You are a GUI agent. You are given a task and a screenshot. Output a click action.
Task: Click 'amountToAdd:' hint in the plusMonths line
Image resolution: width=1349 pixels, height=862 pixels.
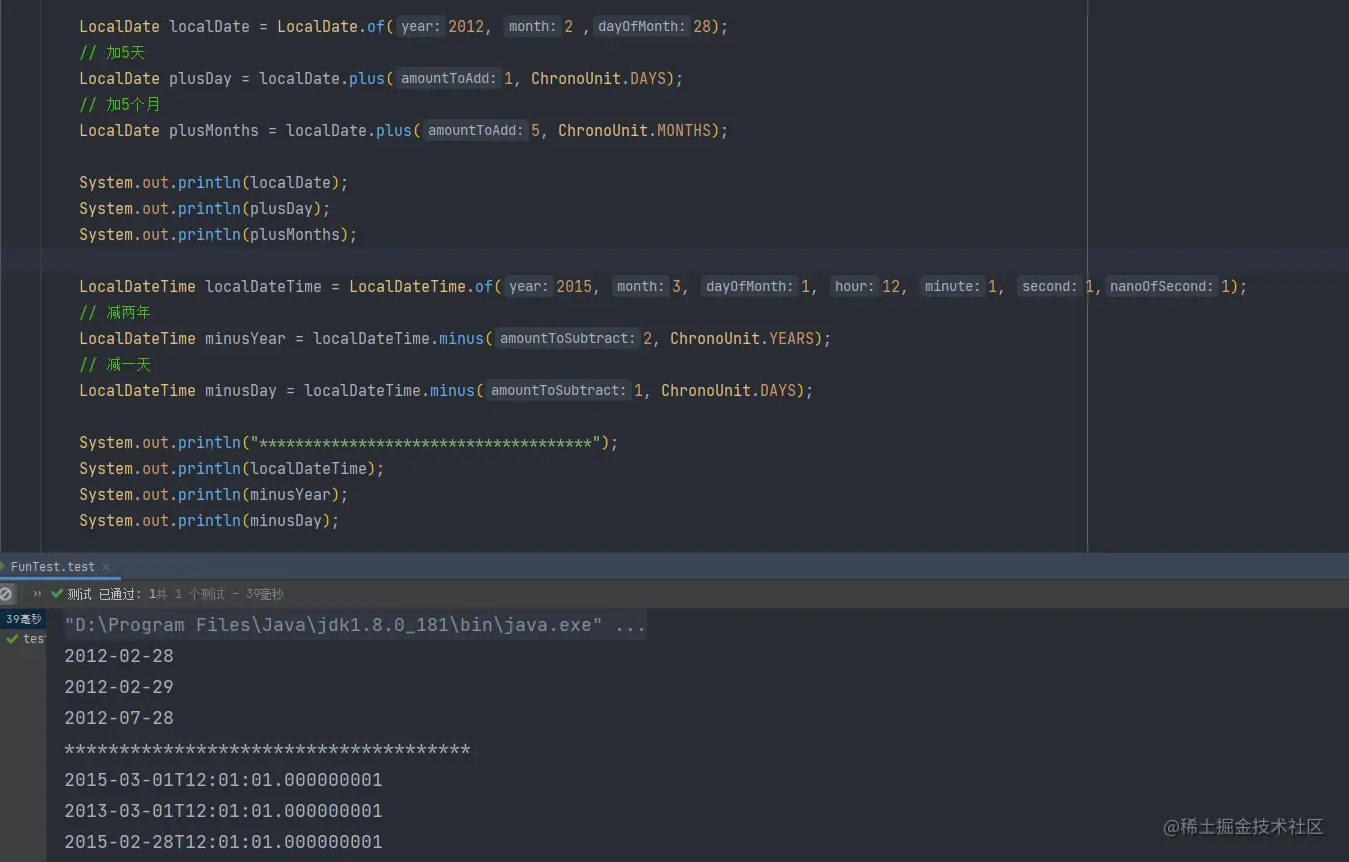475,130
